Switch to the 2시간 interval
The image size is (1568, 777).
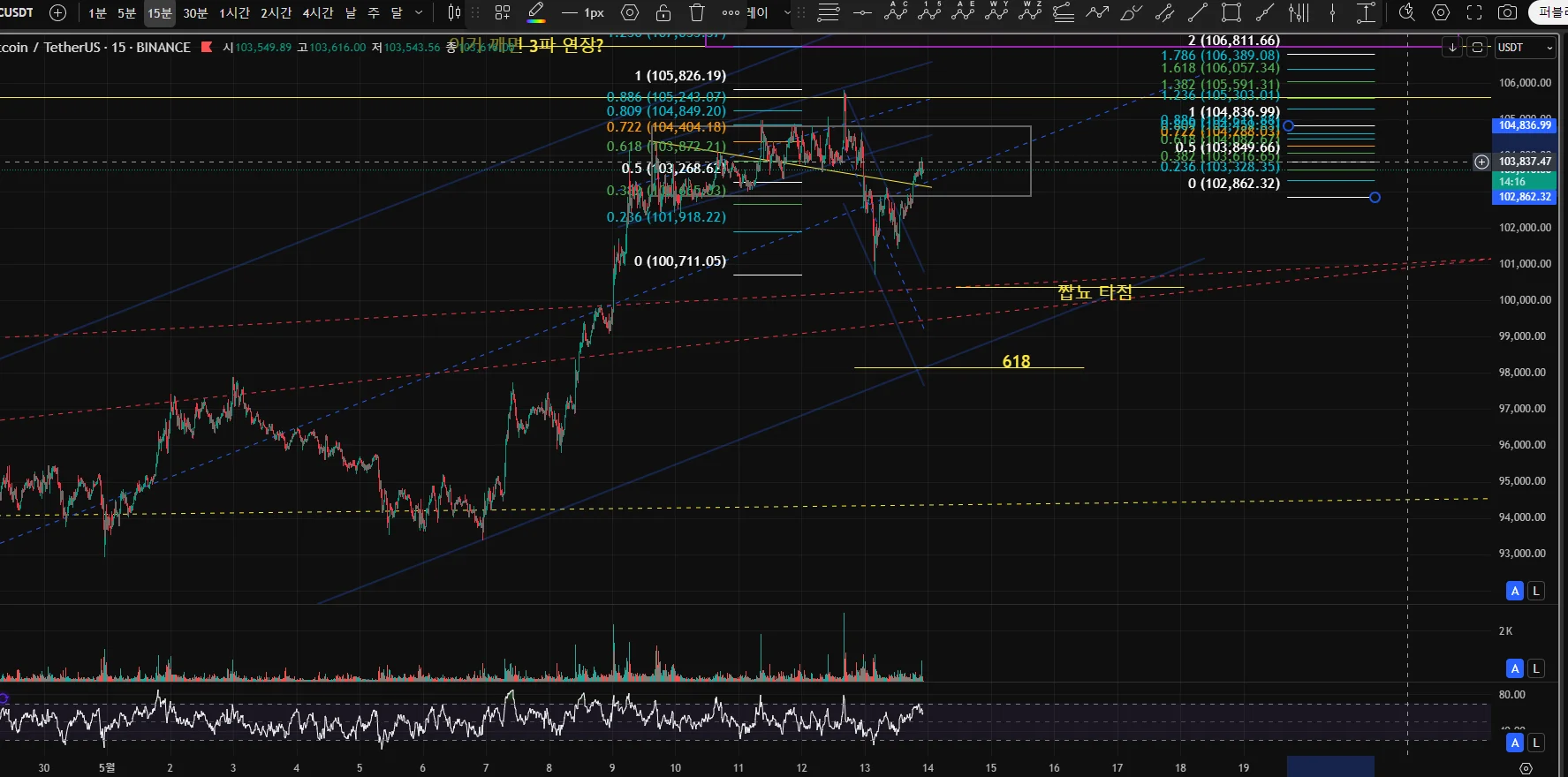click(276, 12)
